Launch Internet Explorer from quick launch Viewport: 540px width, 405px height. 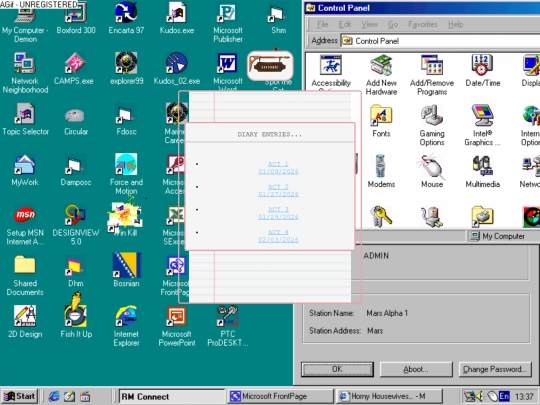coord(54,397)
